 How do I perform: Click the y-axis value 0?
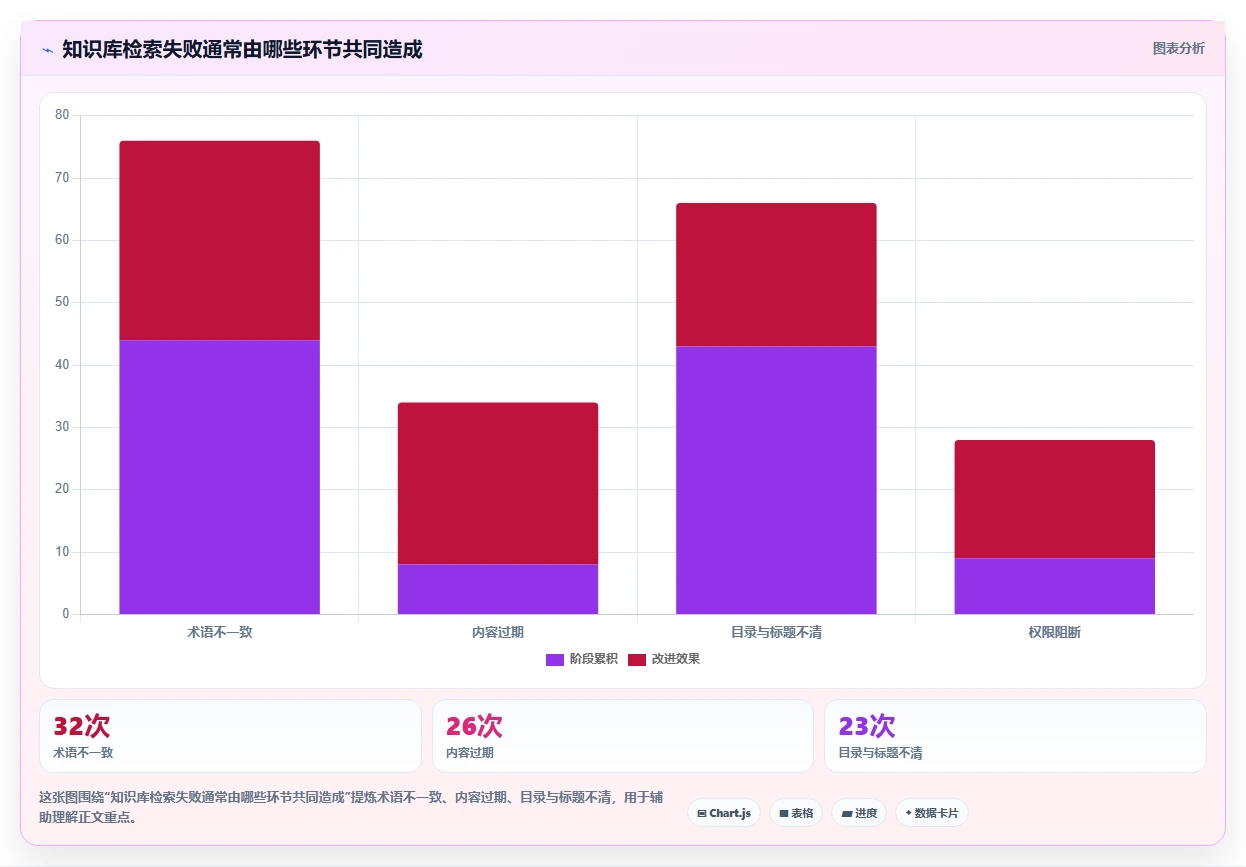click(x=65, y=614)
